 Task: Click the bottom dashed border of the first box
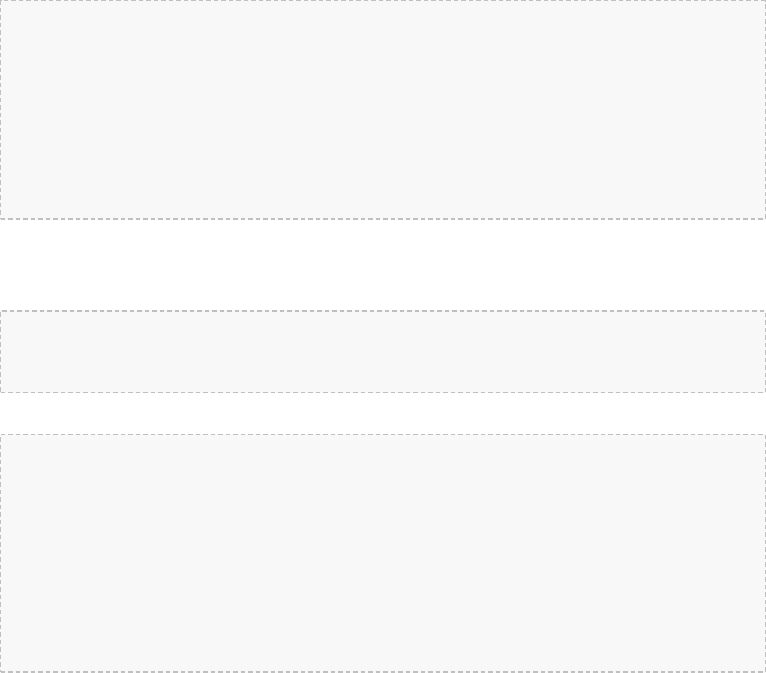coord(383,218)
